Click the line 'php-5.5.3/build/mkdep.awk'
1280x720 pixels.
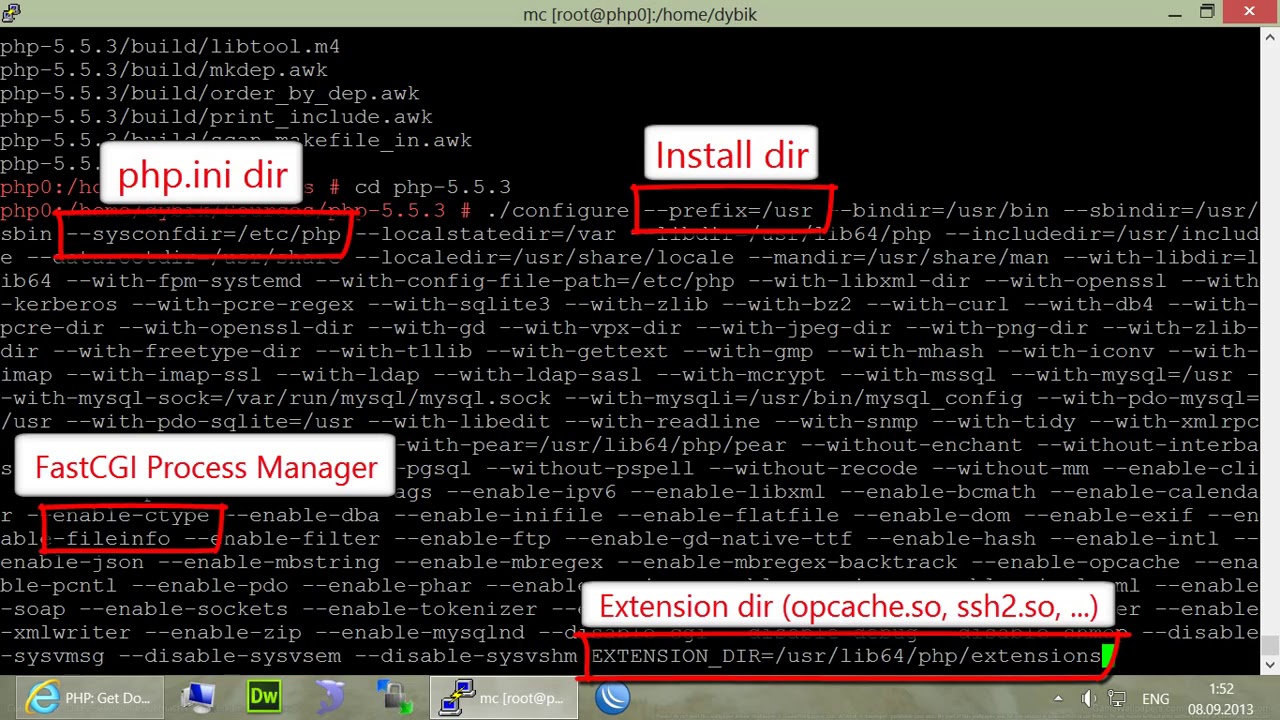pos(164,70)
